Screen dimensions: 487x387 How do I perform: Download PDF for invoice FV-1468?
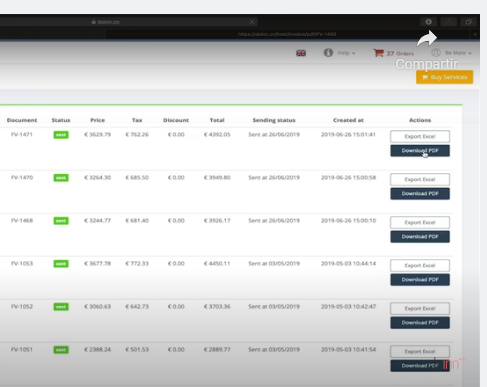(x=420, y=237)
